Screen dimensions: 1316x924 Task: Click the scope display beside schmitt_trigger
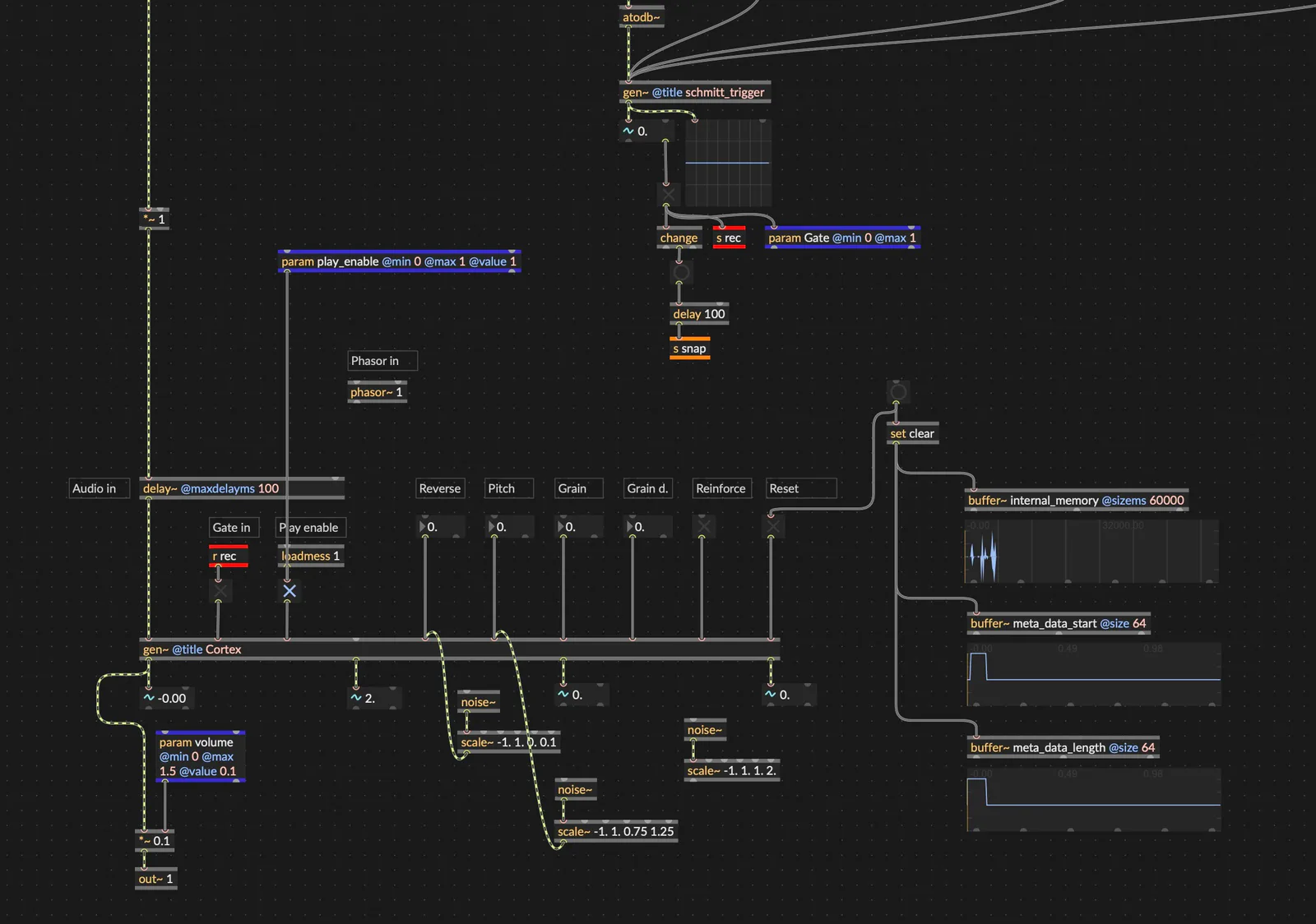[x=729, y=163]
